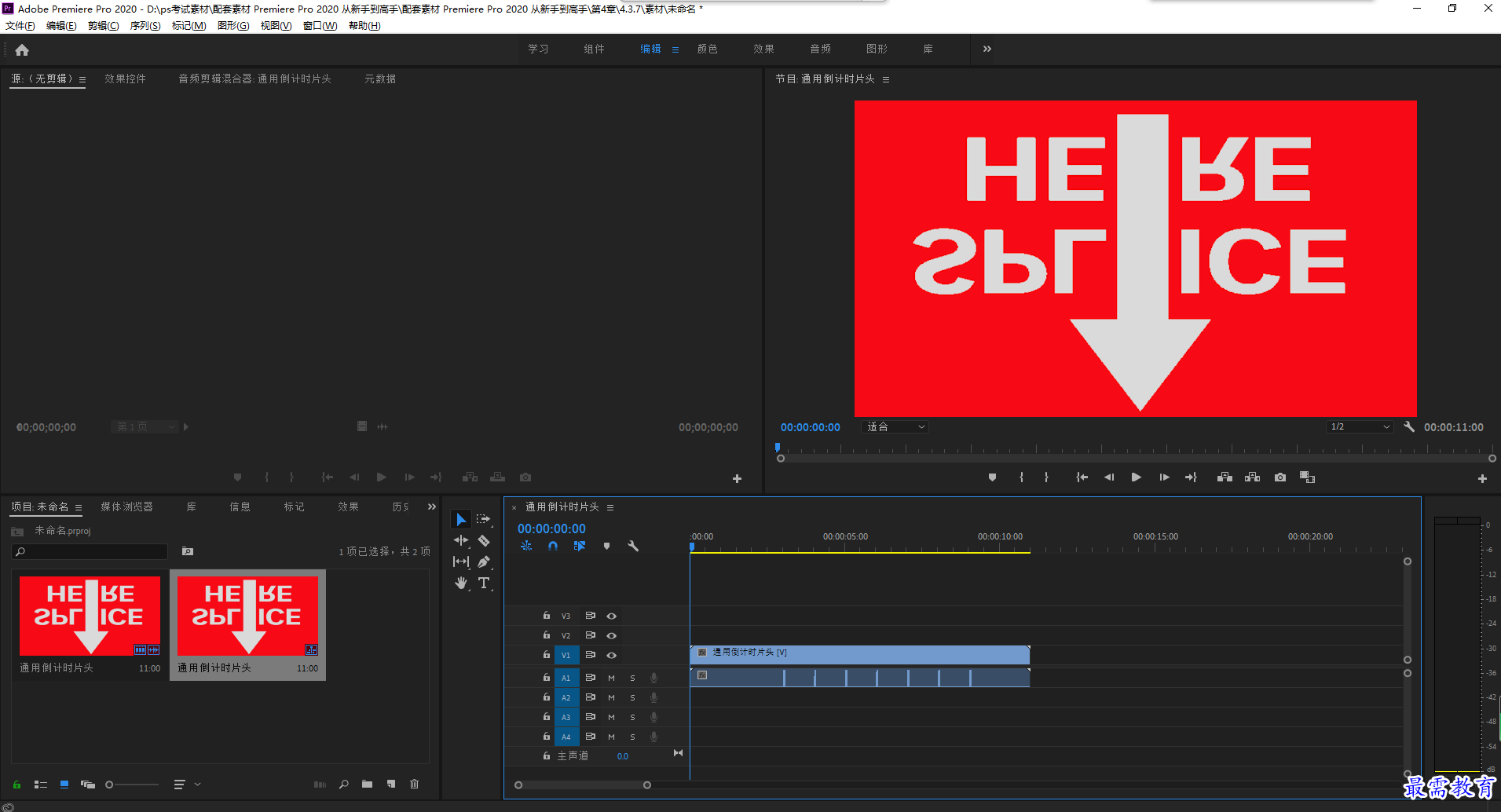The width and height of the screenshot is (1501, 812).
Task: Click Export Frame camera in Program Monitor
Action: (x=1280, y=477)
